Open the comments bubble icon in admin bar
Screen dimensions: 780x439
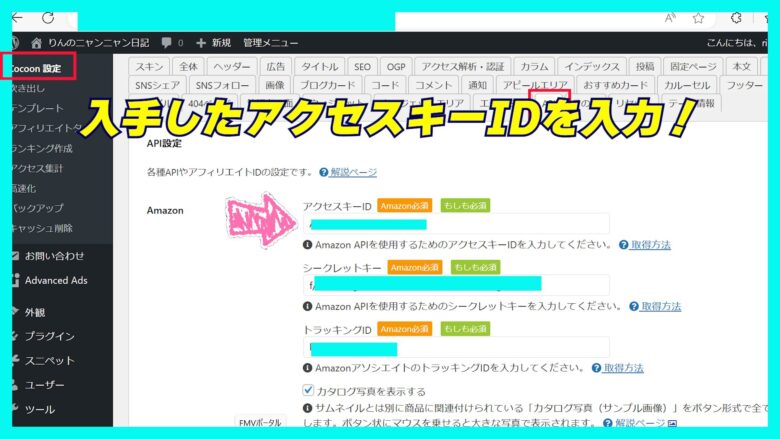165,43
